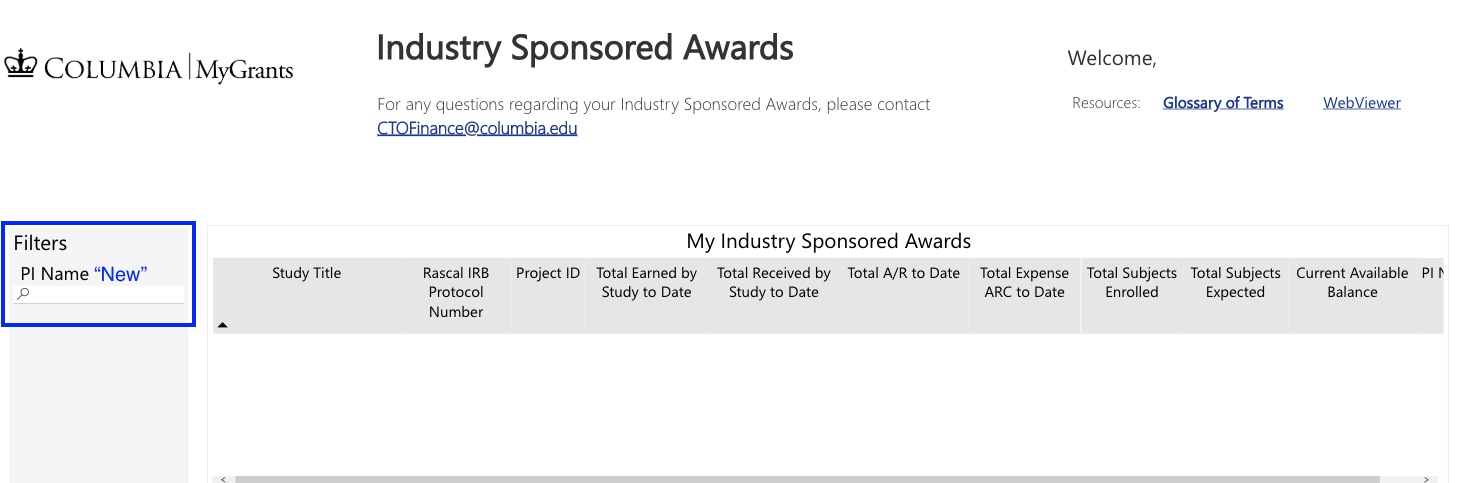Screen dimensions: 1466x483
Task: Click the magnifier icon in PI Name filter
Action: (x=24, y=294)
